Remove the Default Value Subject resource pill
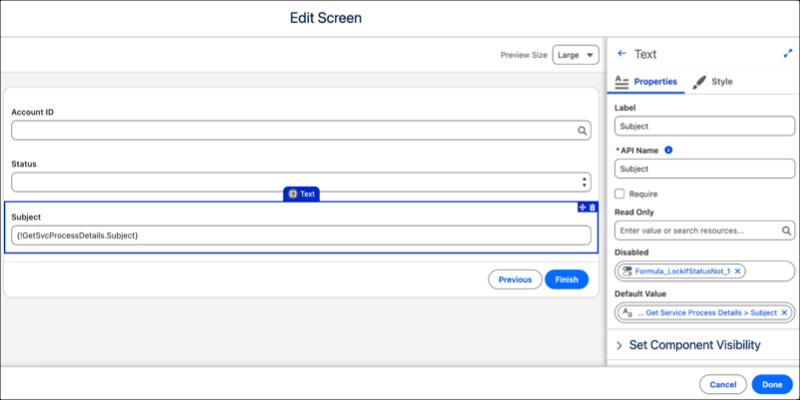This screenshot has height=400, width=800. (x=784, y=313)
